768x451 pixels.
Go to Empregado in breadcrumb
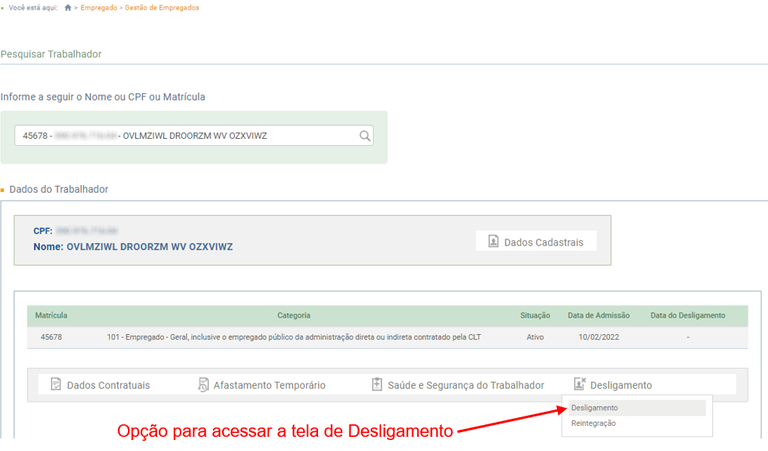(x=98, y=8)
